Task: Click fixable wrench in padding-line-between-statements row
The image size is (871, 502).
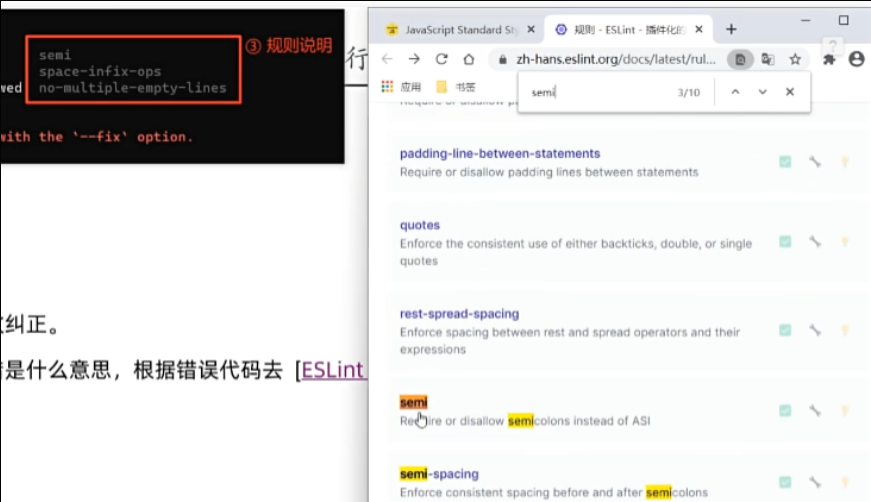Action: 815,162
